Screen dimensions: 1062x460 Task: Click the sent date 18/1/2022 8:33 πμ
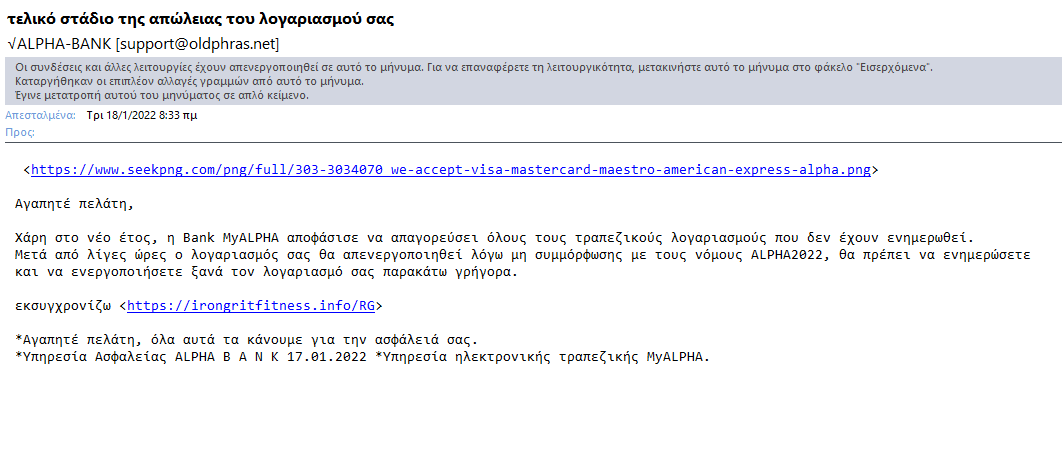click(142, 115)
